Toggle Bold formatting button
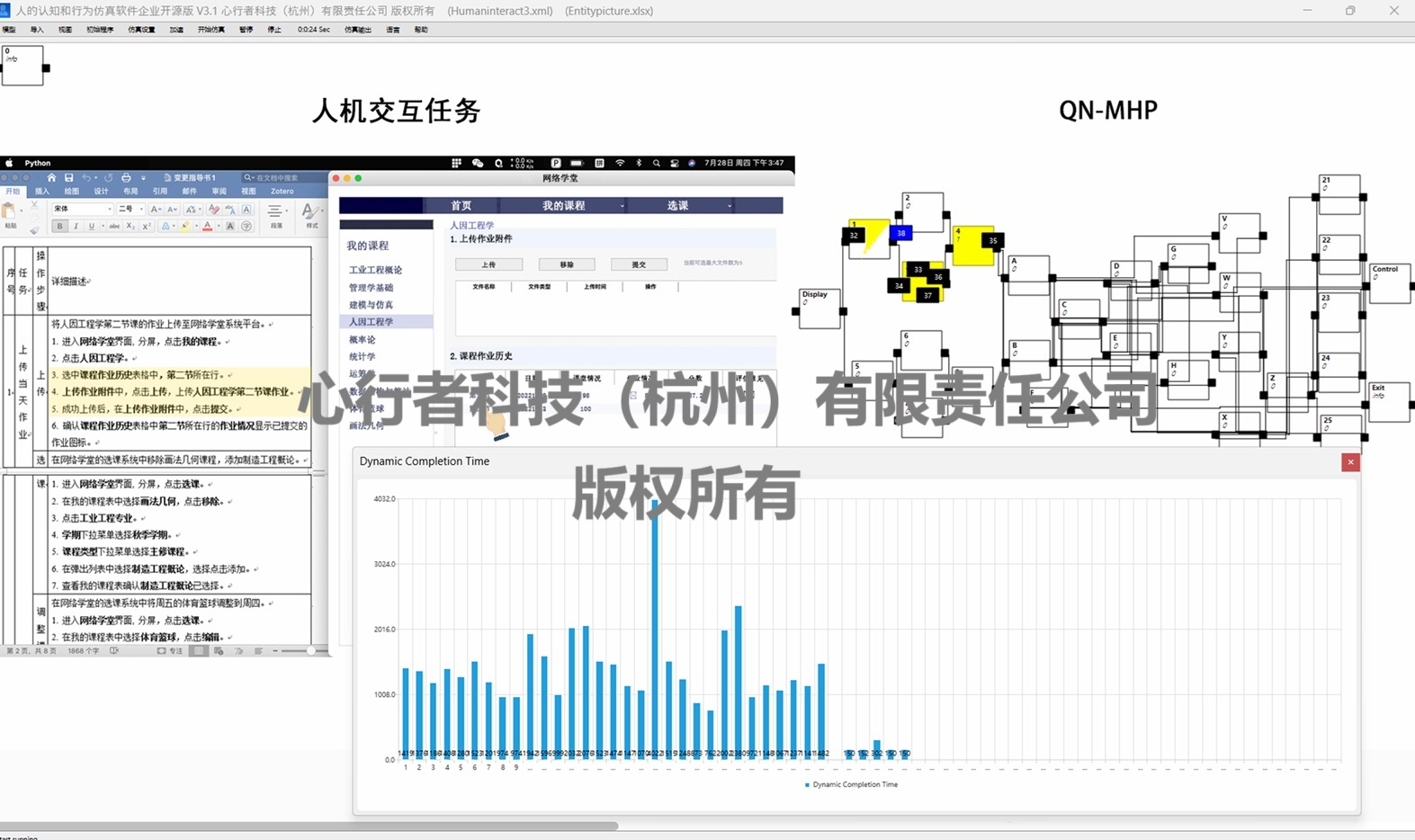 pos(60,227)
